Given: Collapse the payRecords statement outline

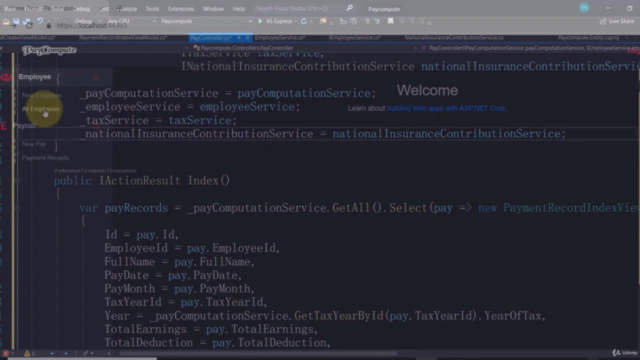Looking at the screenshot, I should 17,208.
